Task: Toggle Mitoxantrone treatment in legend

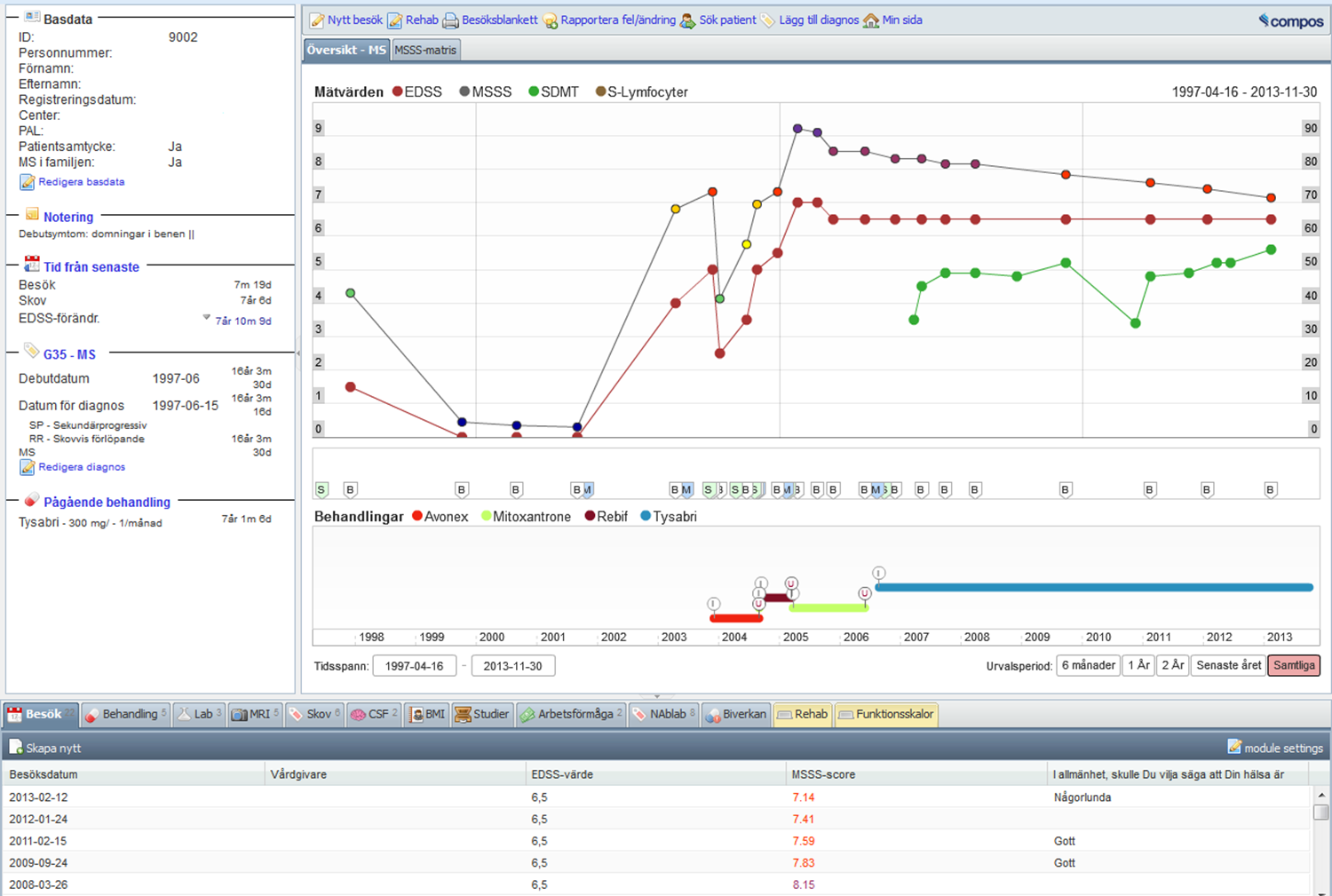Action: point(526,516)
